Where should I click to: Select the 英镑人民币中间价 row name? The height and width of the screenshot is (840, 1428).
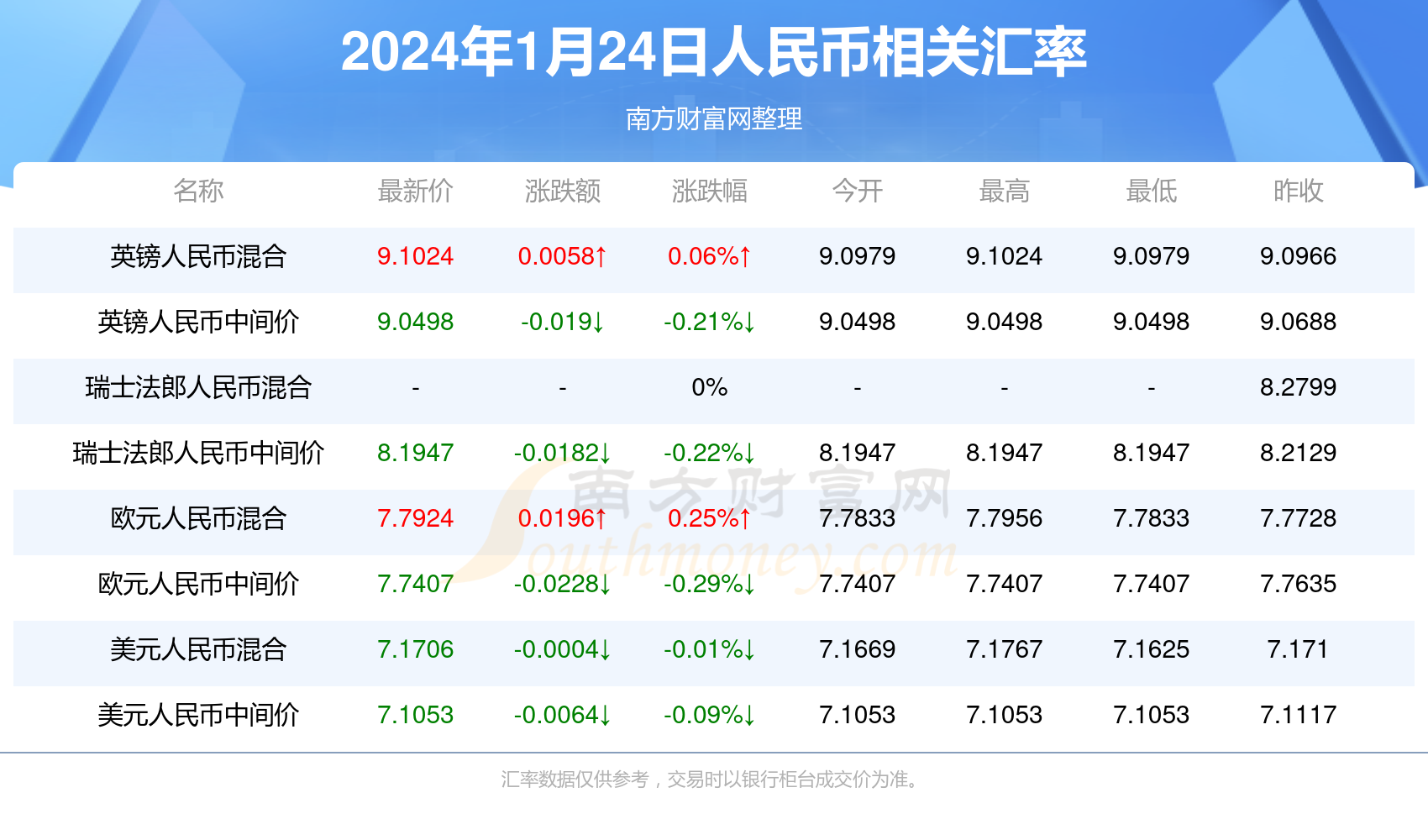(x=198, y=322)
